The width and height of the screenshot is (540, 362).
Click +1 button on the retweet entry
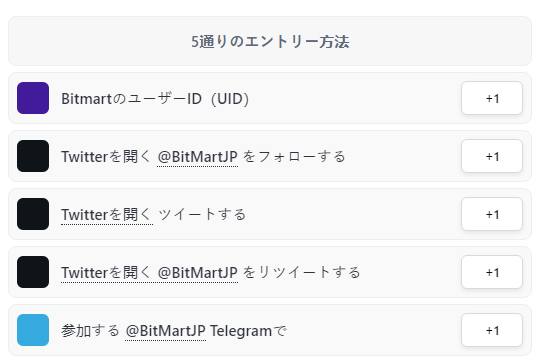[x=492, y=272]
